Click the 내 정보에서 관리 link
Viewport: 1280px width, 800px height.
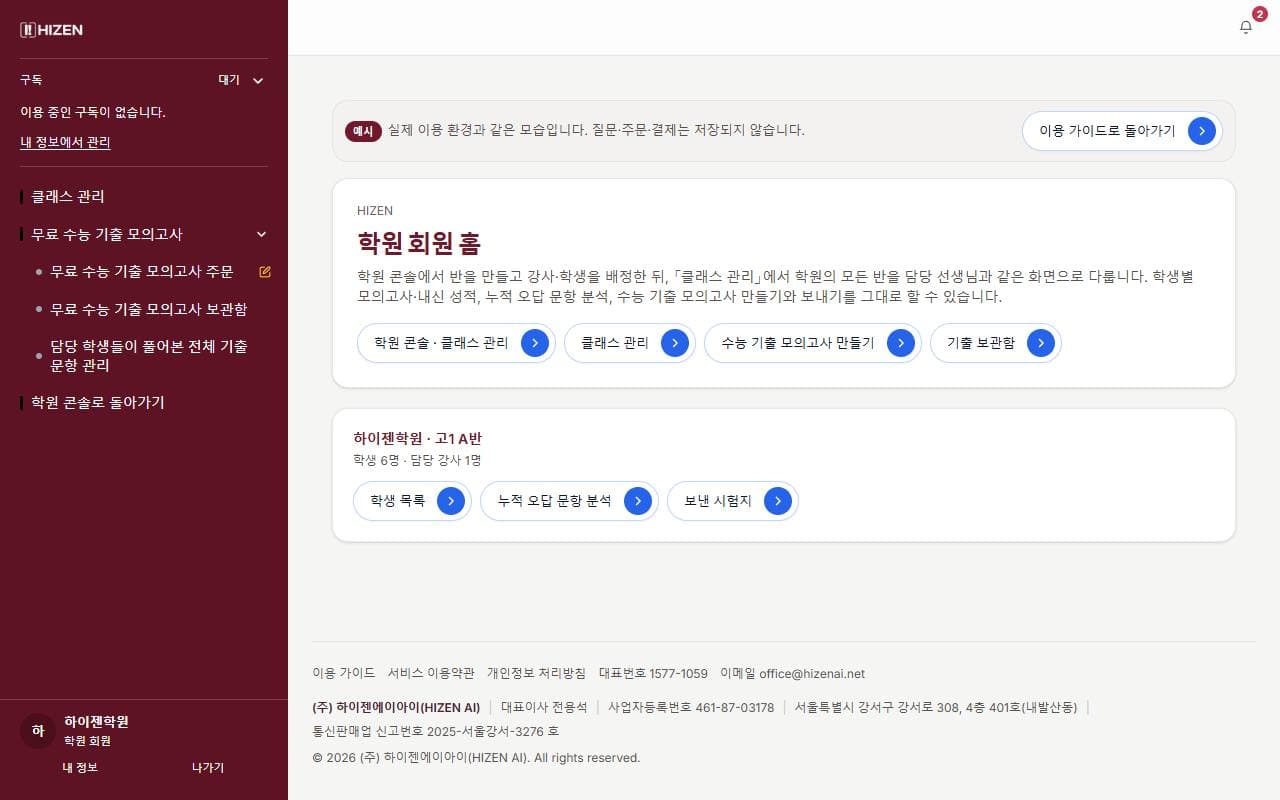tap(65, 142)
